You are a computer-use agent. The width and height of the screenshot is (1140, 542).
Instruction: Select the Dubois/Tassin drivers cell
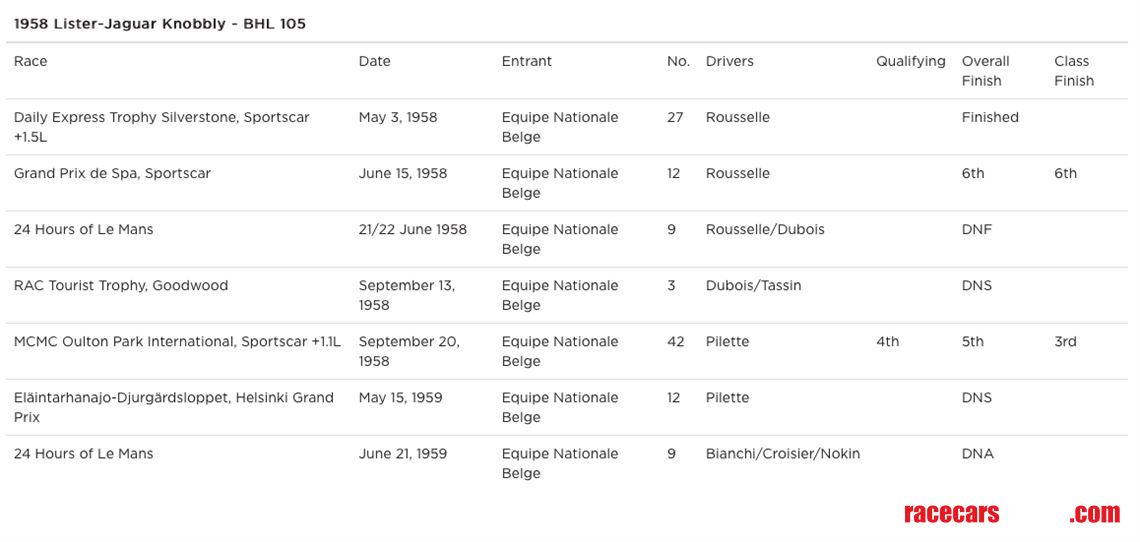tap(753, 285)
